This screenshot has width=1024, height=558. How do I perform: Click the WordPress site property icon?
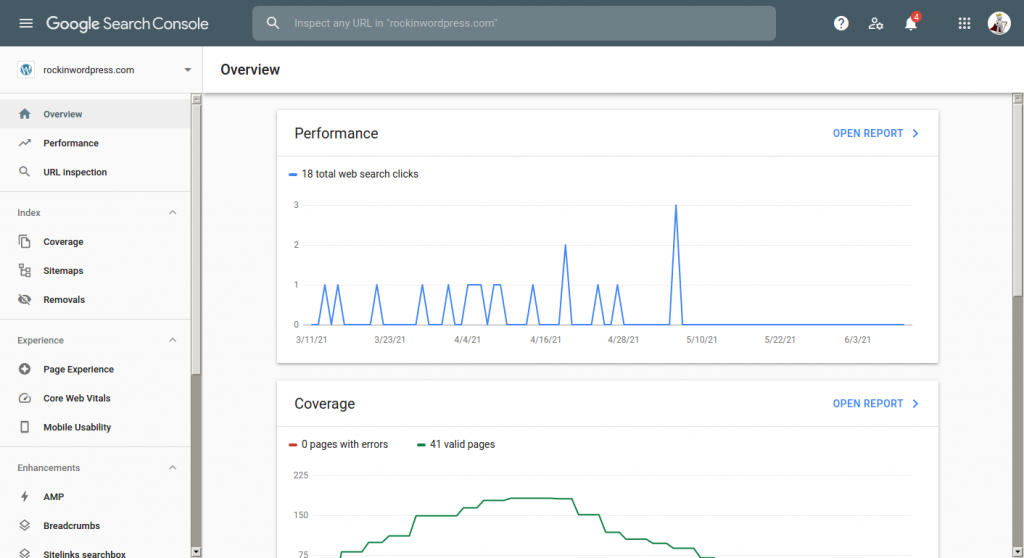[x=26, y=70]
